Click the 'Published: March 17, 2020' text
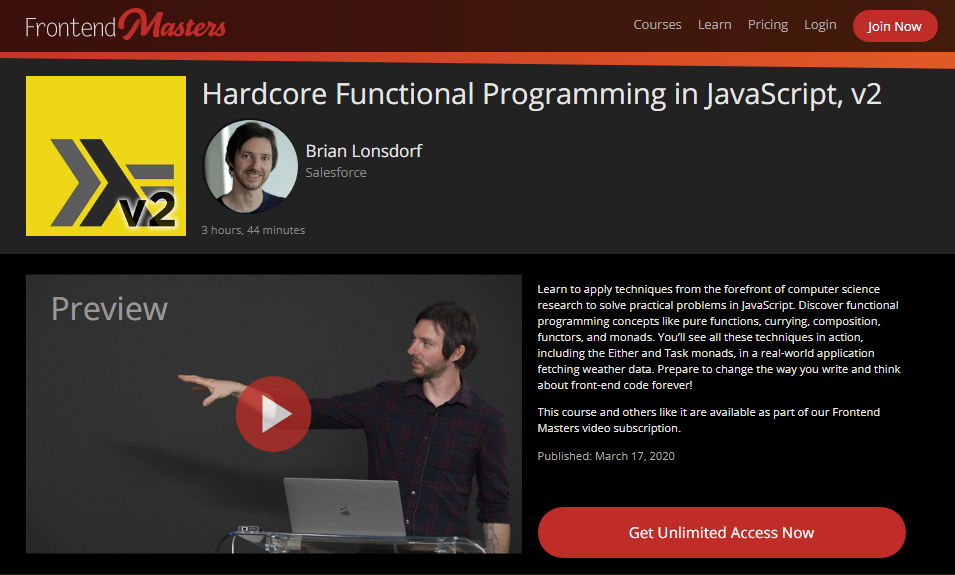Viewport: 955px width, 575px height. [606, 456]
